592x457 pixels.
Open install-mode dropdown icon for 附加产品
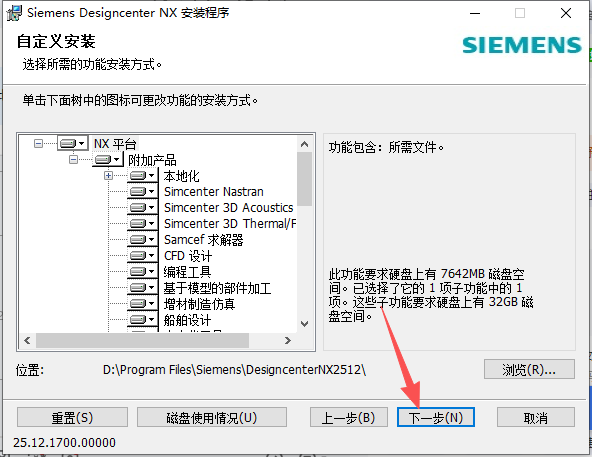coord(108,159)
